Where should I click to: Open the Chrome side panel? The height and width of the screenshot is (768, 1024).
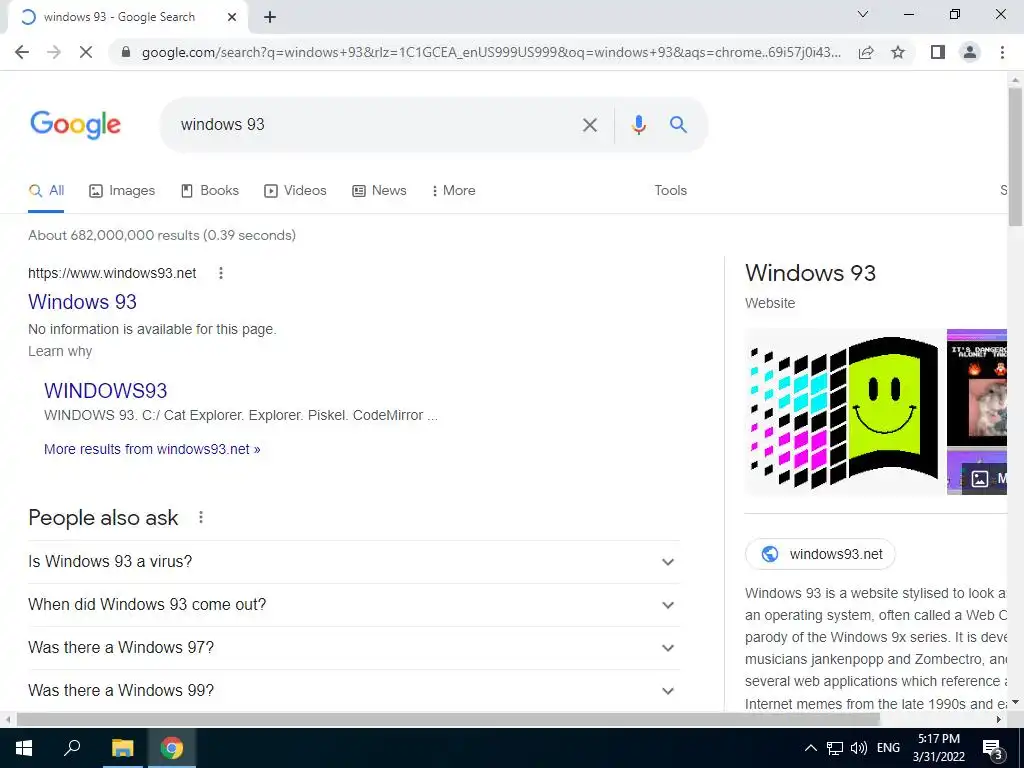(x=938, y=52)
